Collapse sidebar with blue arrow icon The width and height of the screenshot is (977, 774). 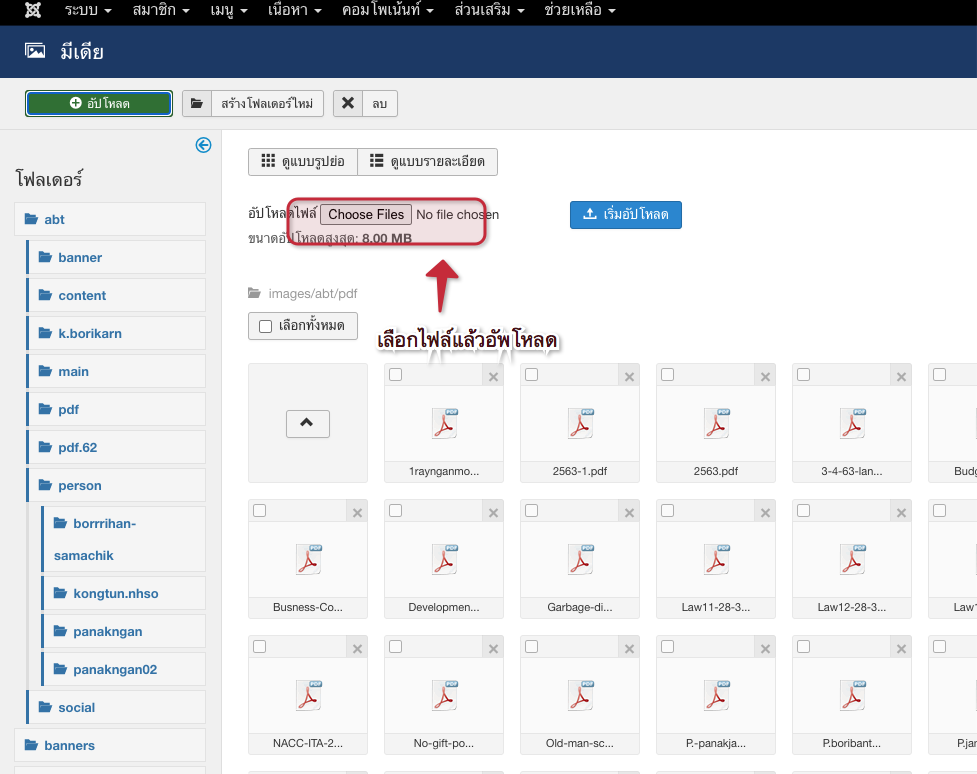click(203, 145)
